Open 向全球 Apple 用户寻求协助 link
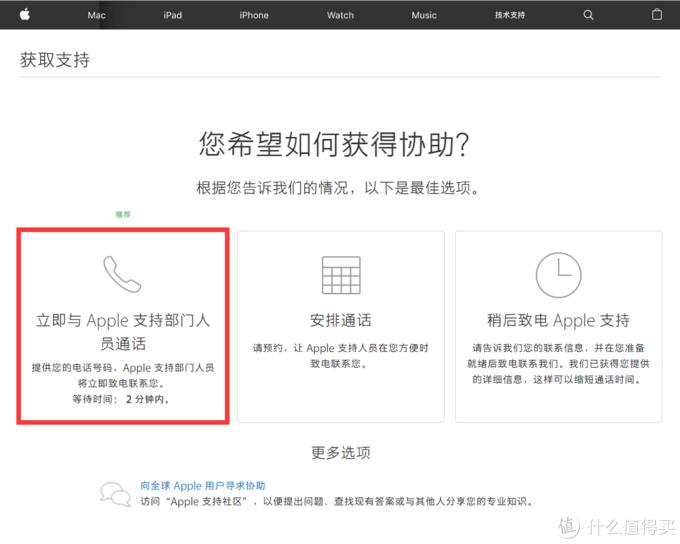 203,486
